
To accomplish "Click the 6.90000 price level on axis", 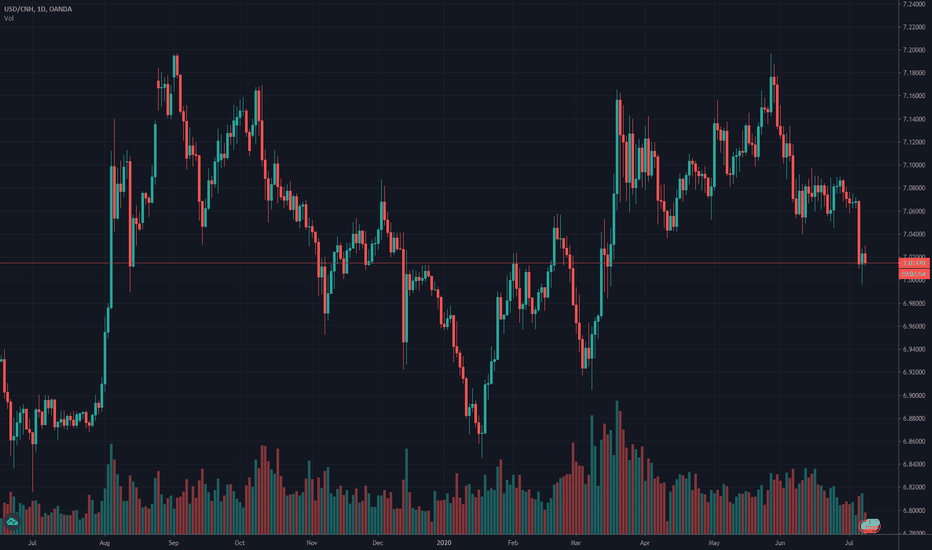I will [x=913, y=395].
